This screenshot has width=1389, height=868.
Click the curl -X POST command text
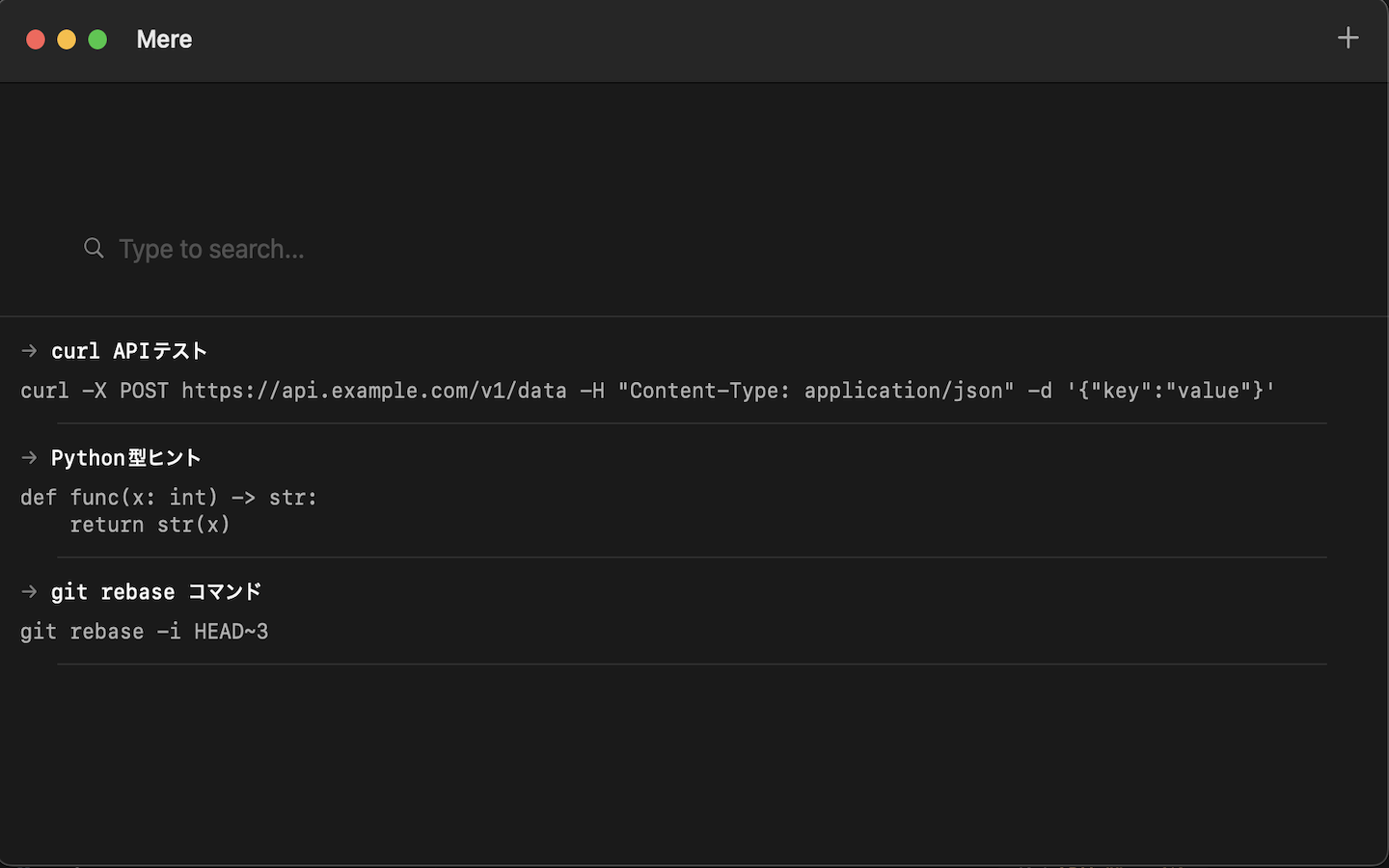click(x=648, y=391)
